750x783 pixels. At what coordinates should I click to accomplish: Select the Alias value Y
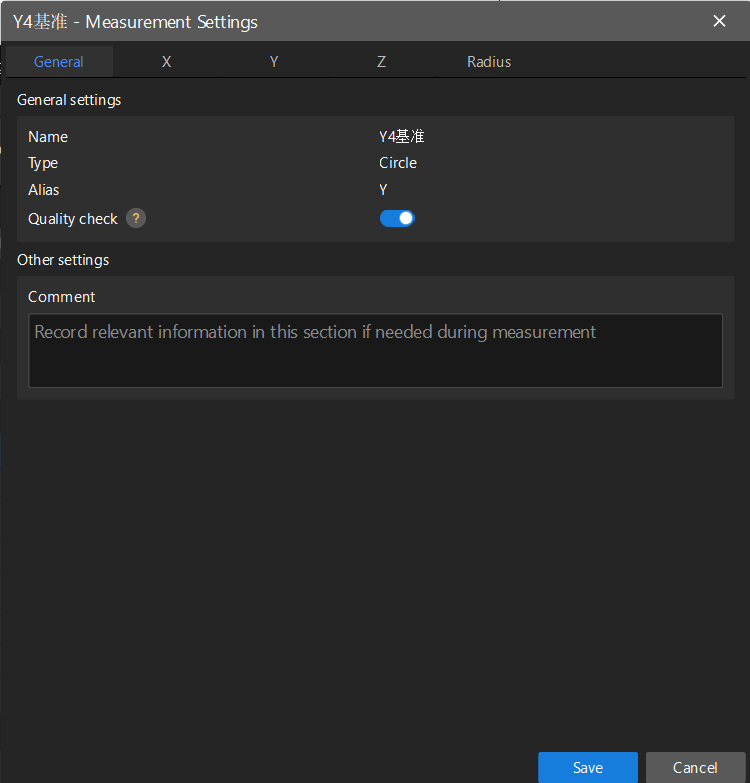[x=383, y=190]
